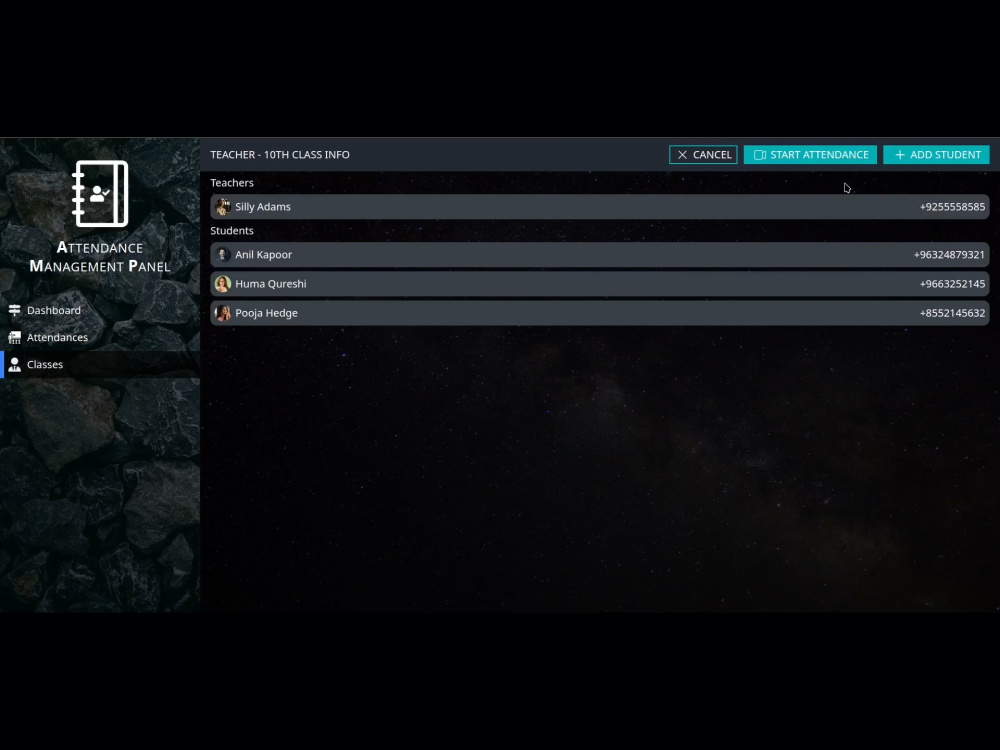Click phone number +96324879321

[x=949, y=254]
